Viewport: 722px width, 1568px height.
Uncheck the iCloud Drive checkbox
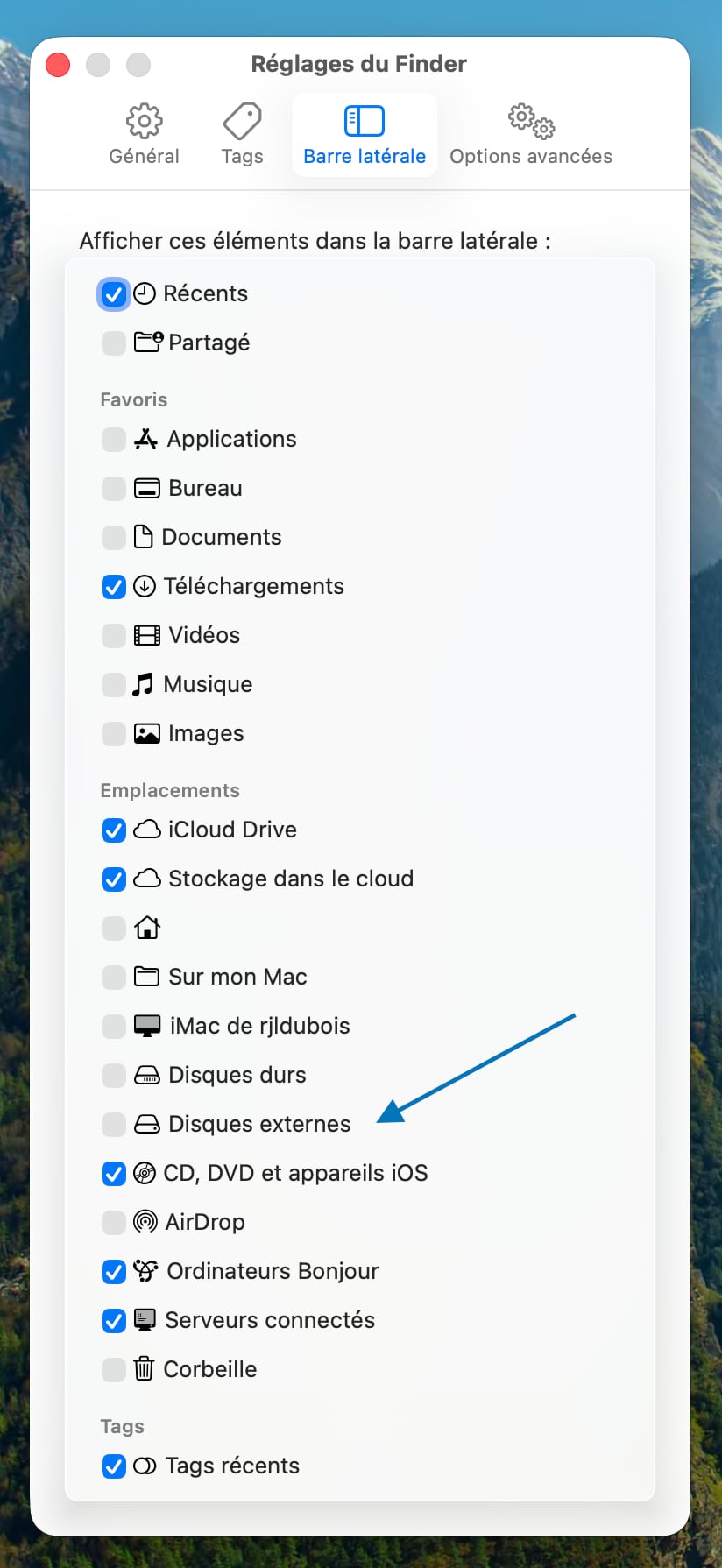(x=114, y=830)
